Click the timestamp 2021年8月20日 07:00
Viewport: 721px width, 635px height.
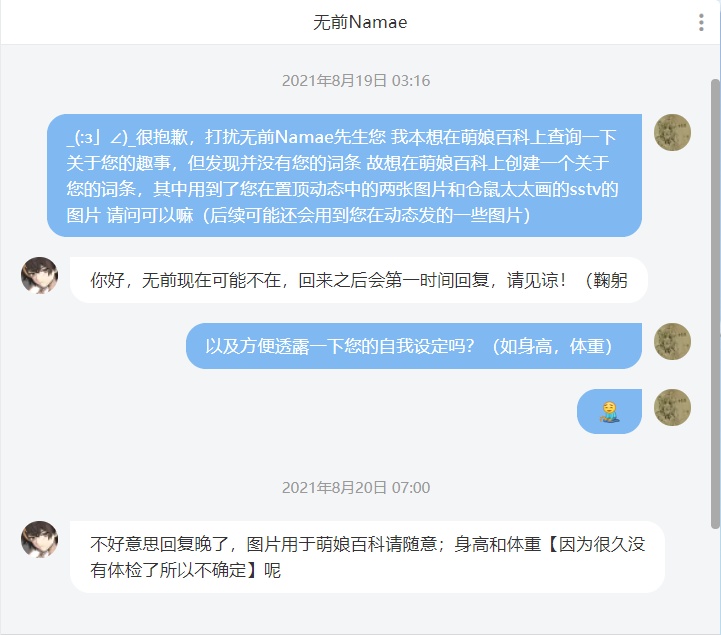click(356, 487)
